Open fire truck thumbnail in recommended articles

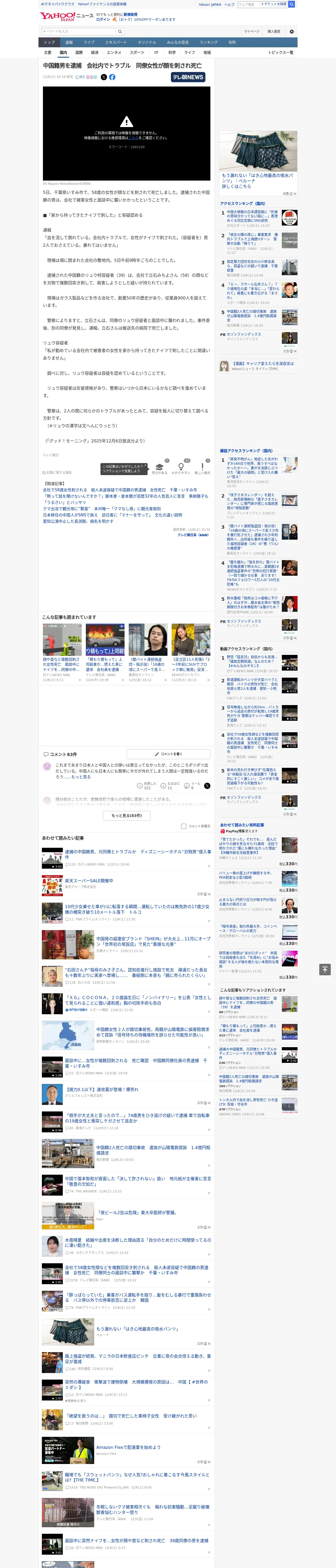[x=105, y=640]
